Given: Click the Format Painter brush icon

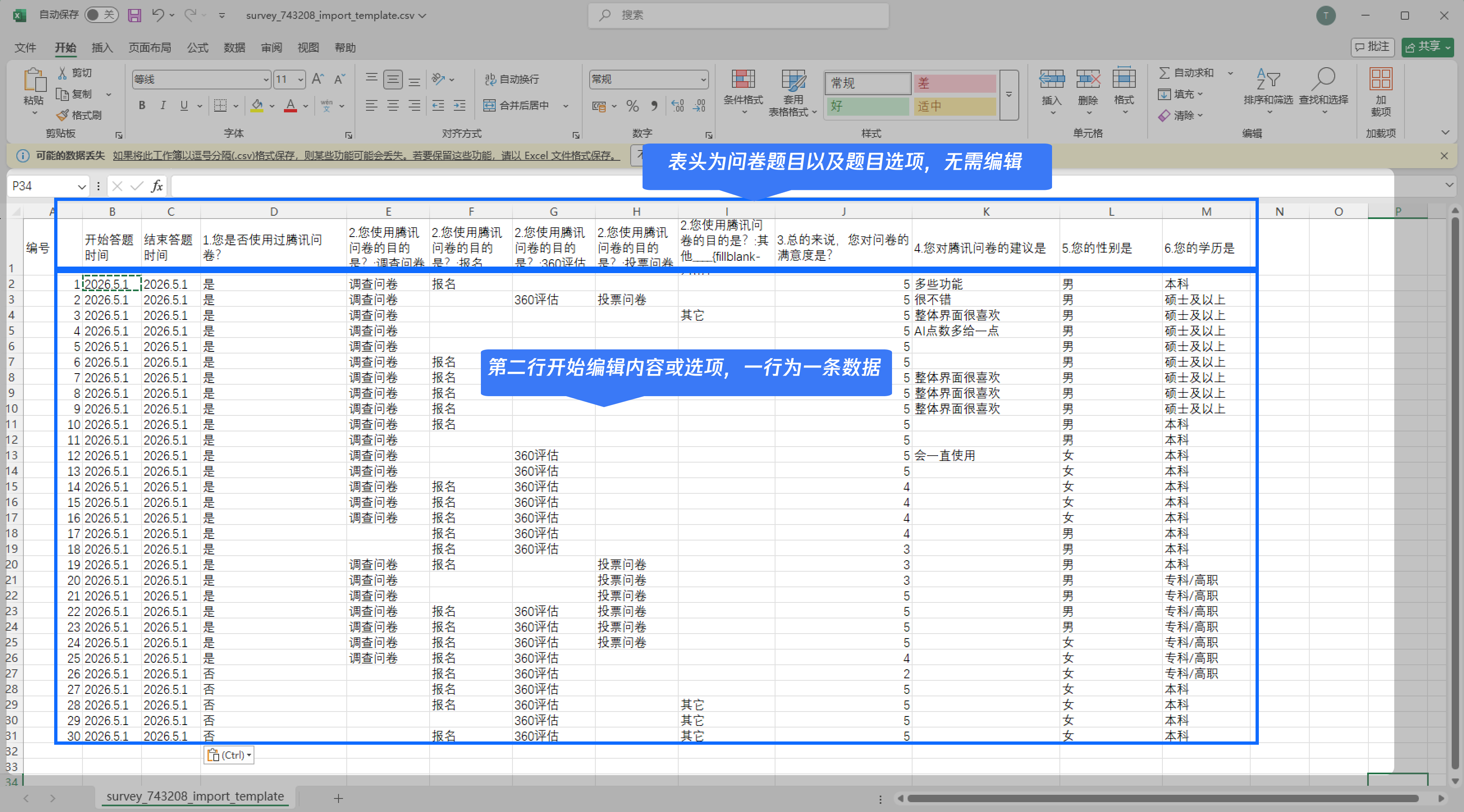Looking at the screenshot, I should 62,115.
